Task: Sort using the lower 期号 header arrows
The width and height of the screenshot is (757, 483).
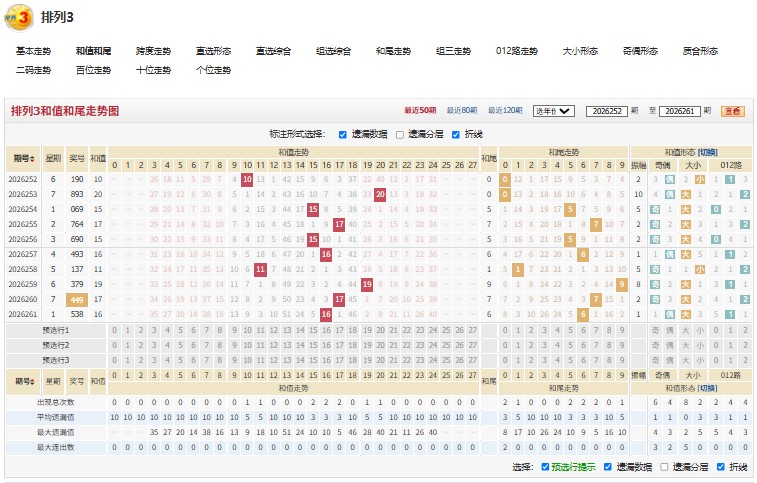Action: [32, 381]
